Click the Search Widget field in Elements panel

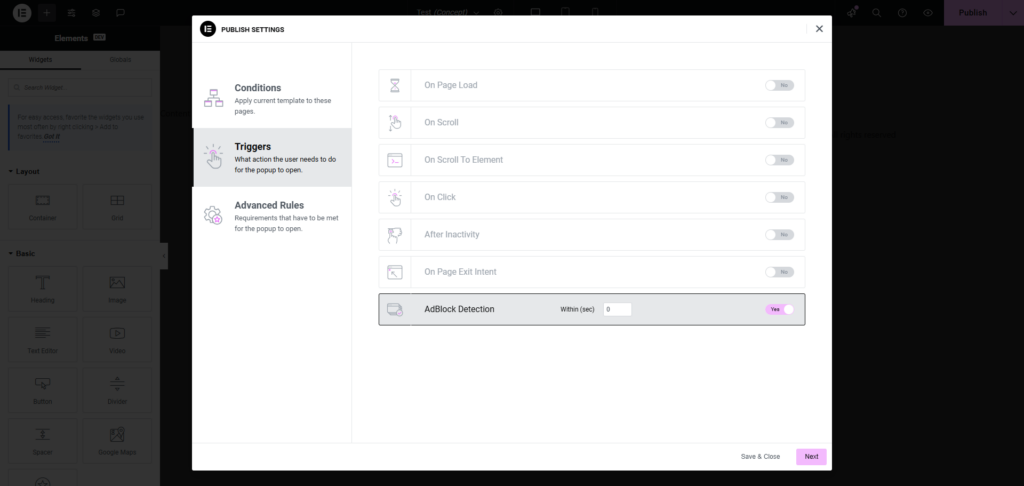pyautogui.click(x=80, y=88)
